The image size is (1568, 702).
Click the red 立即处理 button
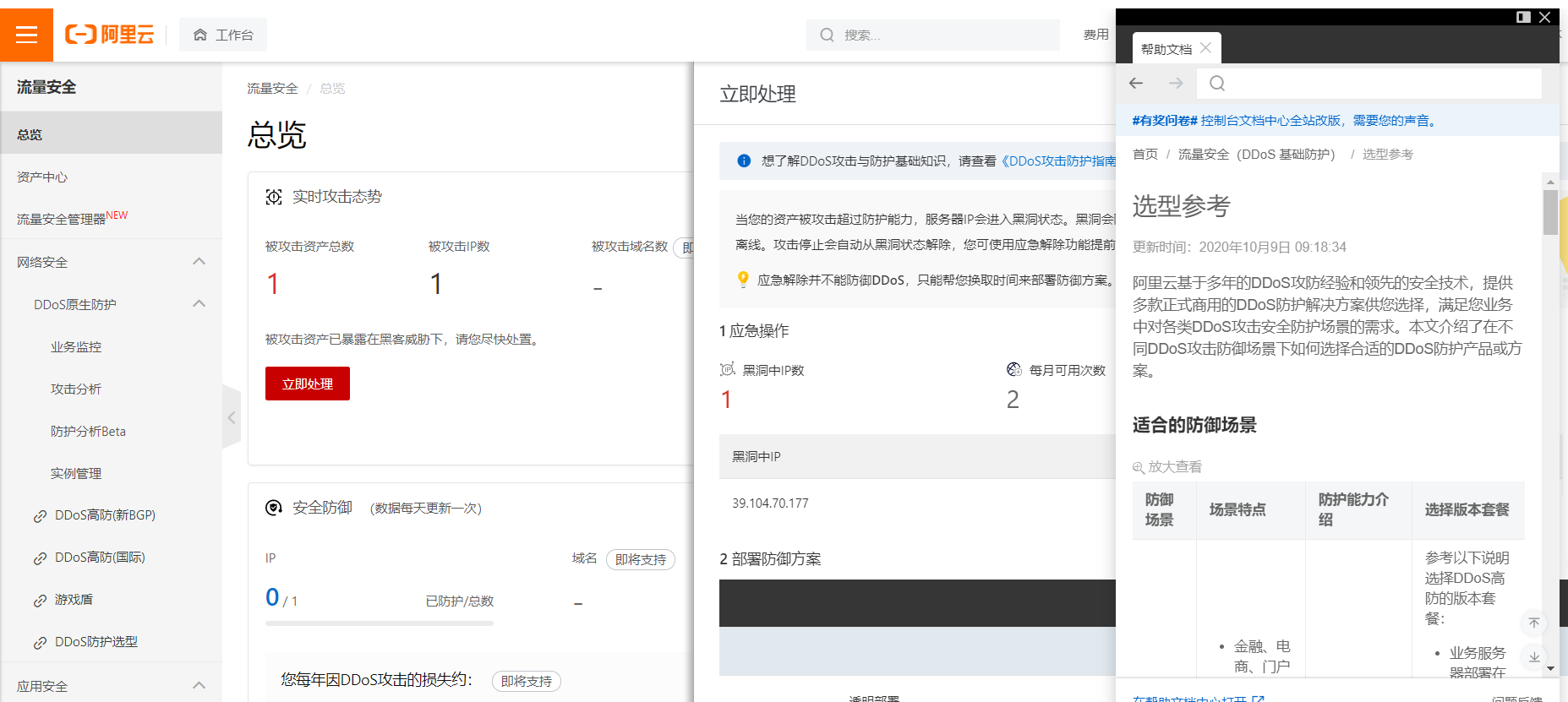click(308, 384)
